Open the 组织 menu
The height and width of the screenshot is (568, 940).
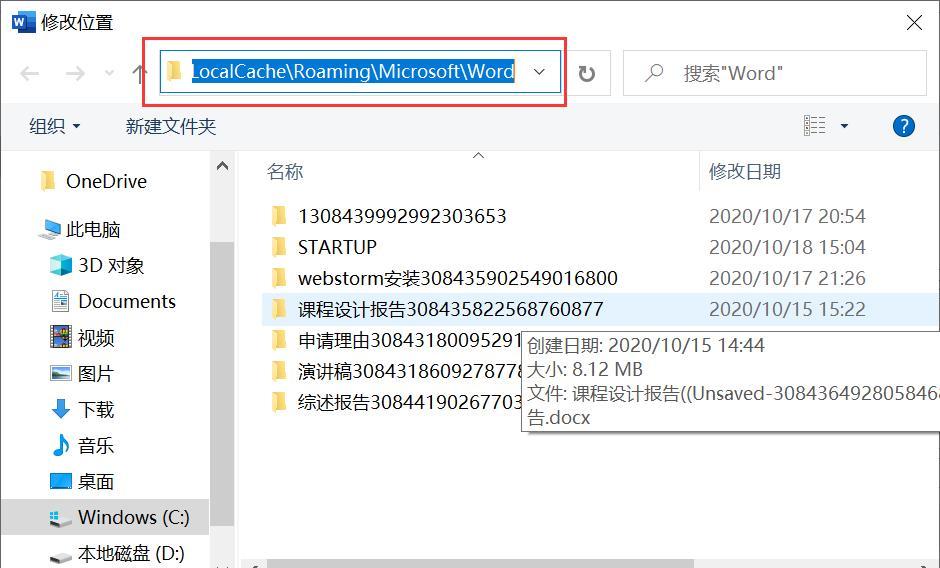click(55, 126)
